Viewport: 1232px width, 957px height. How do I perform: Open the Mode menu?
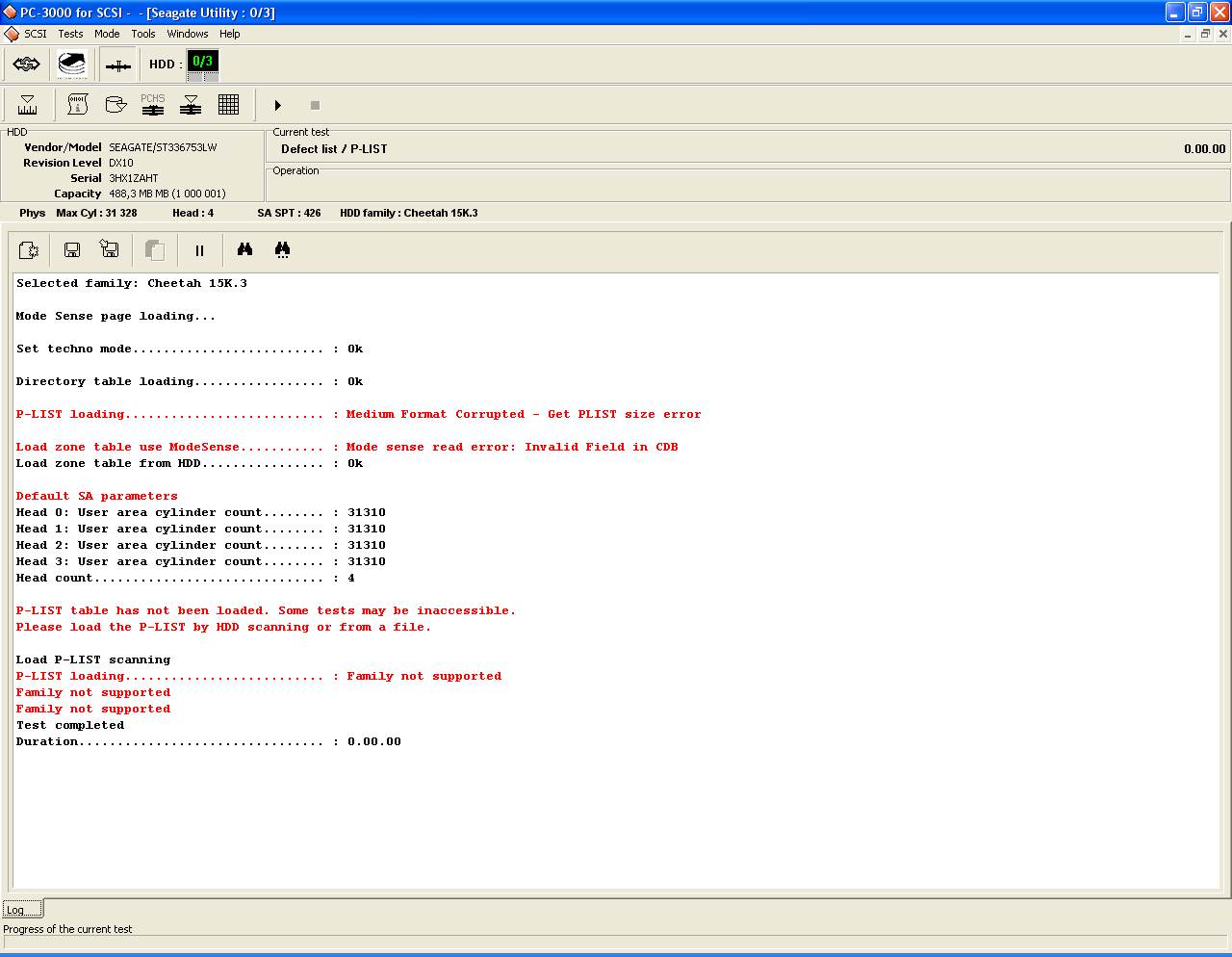click(107, 34)
